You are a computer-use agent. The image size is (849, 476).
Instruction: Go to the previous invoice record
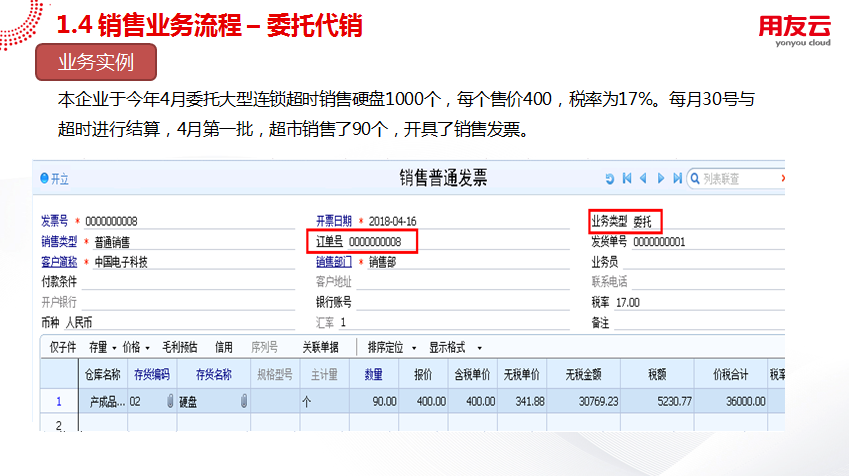[x=643, y=178]
